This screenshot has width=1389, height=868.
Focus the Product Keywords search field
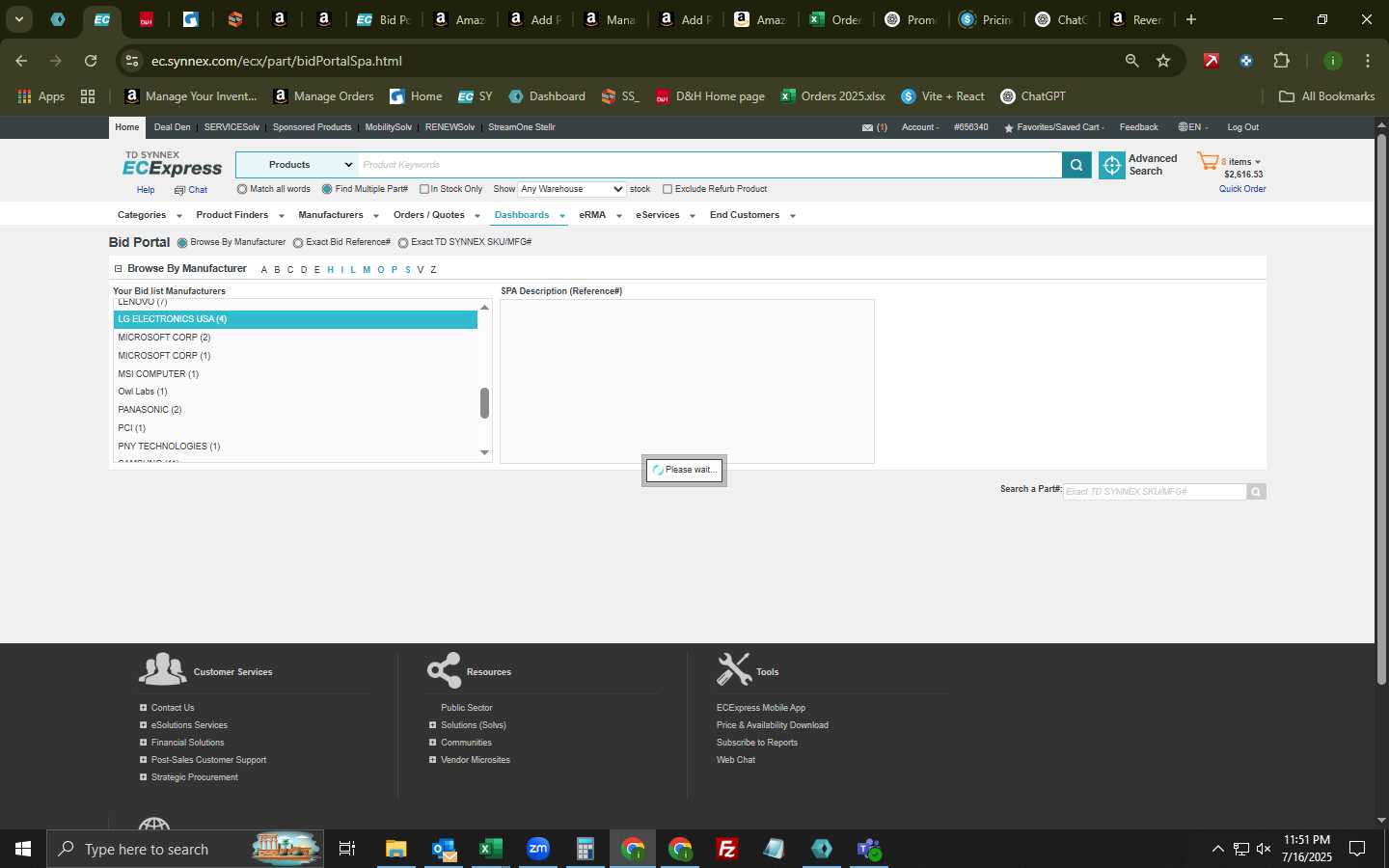click(x=710, y=165)
